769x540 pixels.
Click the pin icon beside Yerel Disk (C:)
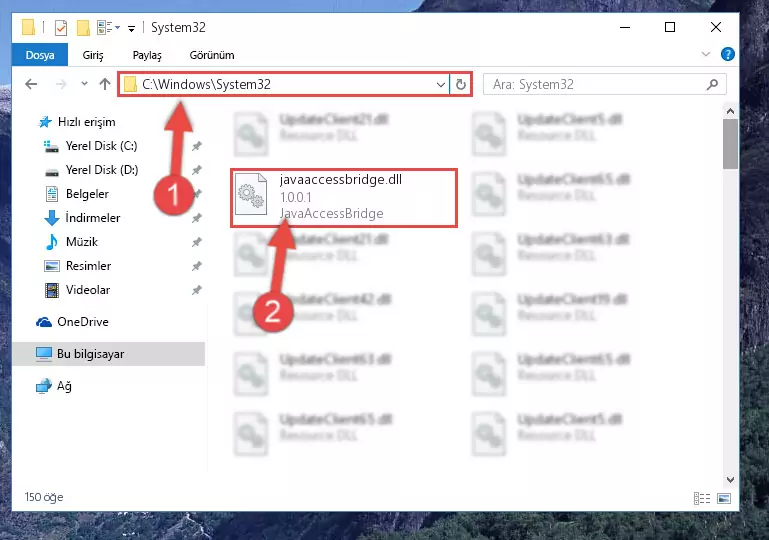click(x=197, y=146)
